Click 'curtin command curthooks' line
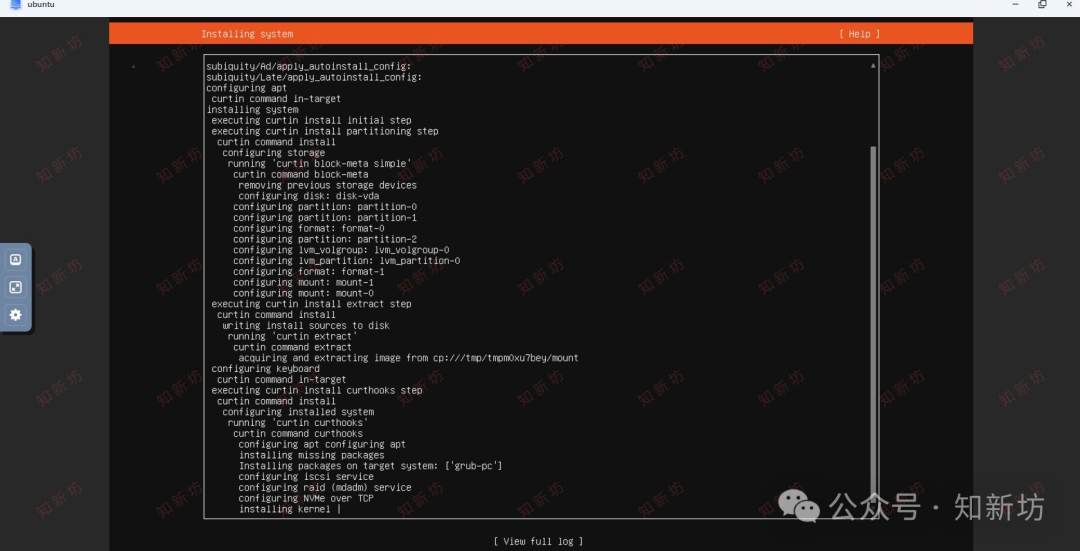This screenshot has height=551, width=1080. coord(298,434)
